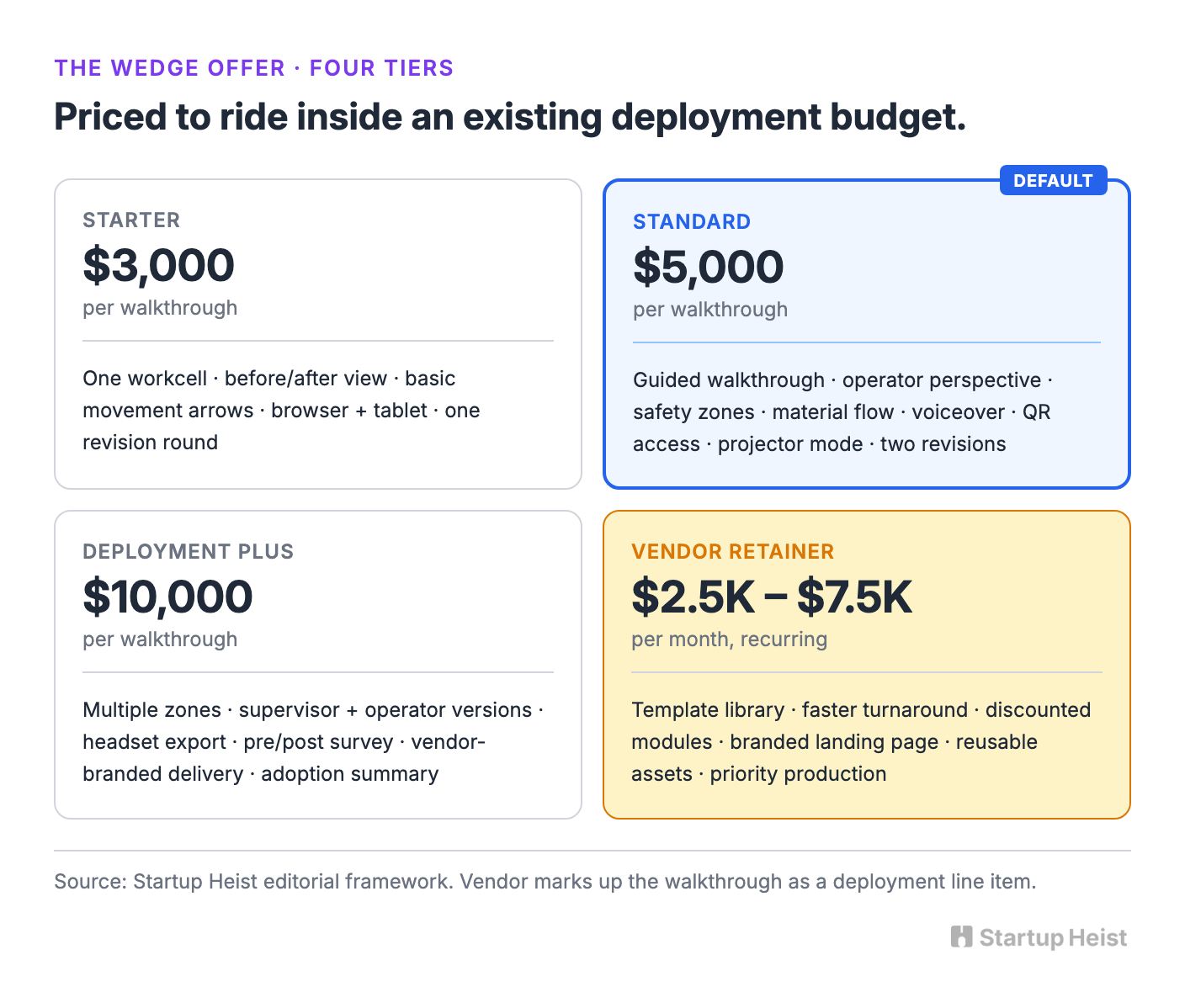Click the Starter feature list starting 'One workcell'
The width and height of the screenshot is (1185, 1008).
pos(281,411)
